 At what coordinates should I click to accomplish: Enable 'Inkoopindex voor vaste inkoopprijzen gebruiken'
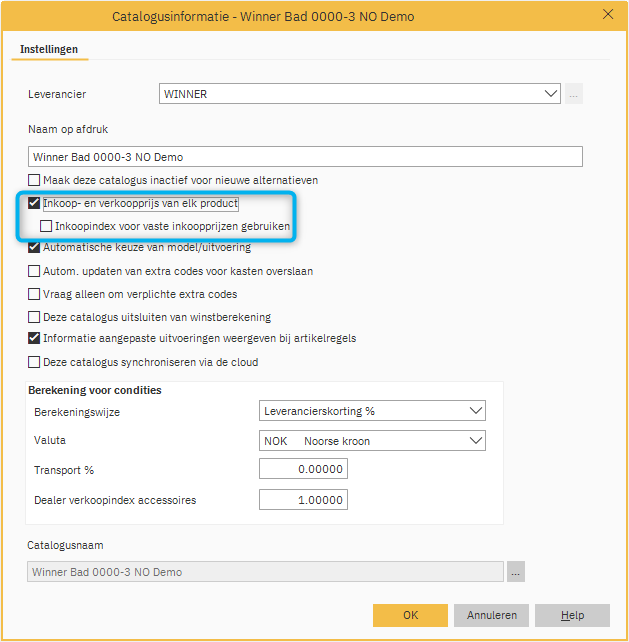tap(46, 227)
